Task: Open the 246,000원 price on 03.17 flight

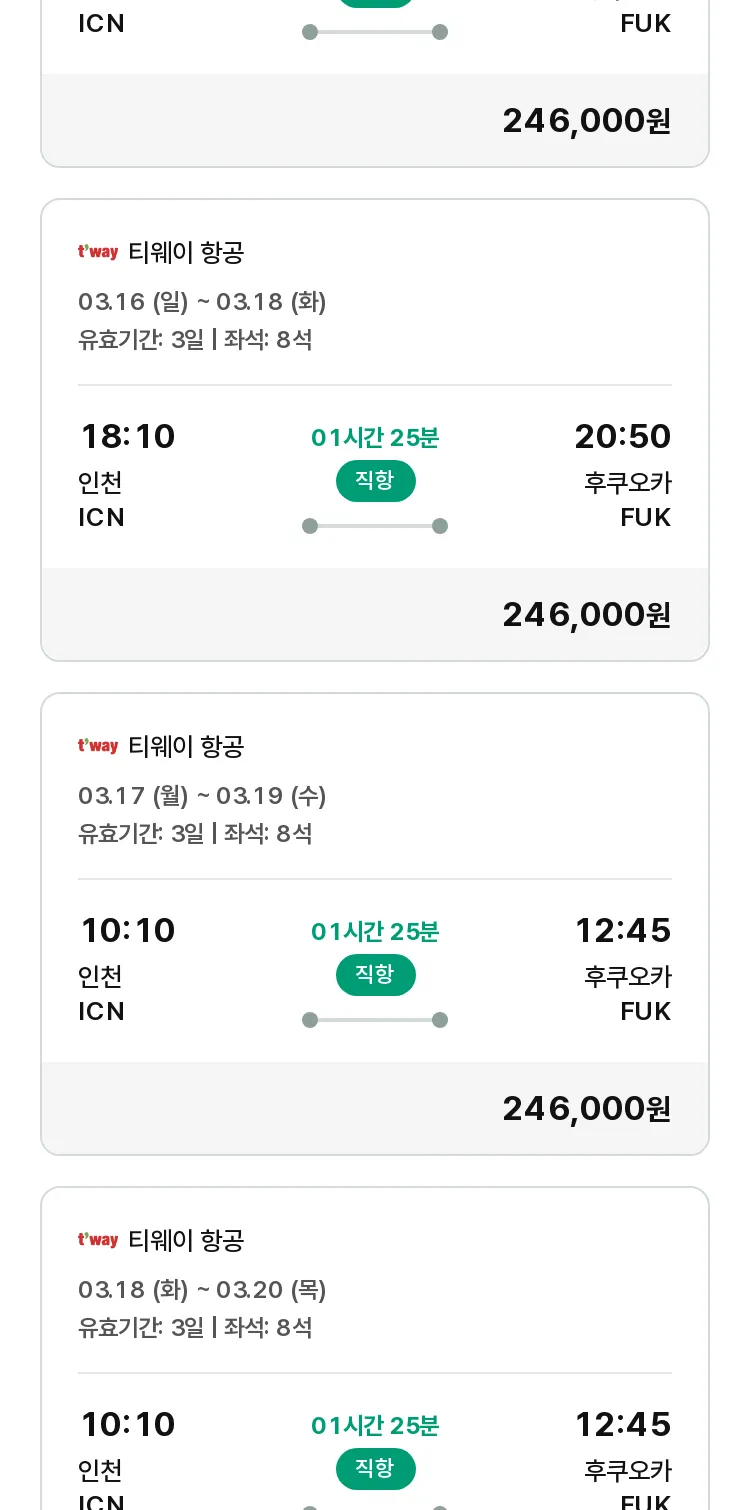Action: pos(586,1109)
